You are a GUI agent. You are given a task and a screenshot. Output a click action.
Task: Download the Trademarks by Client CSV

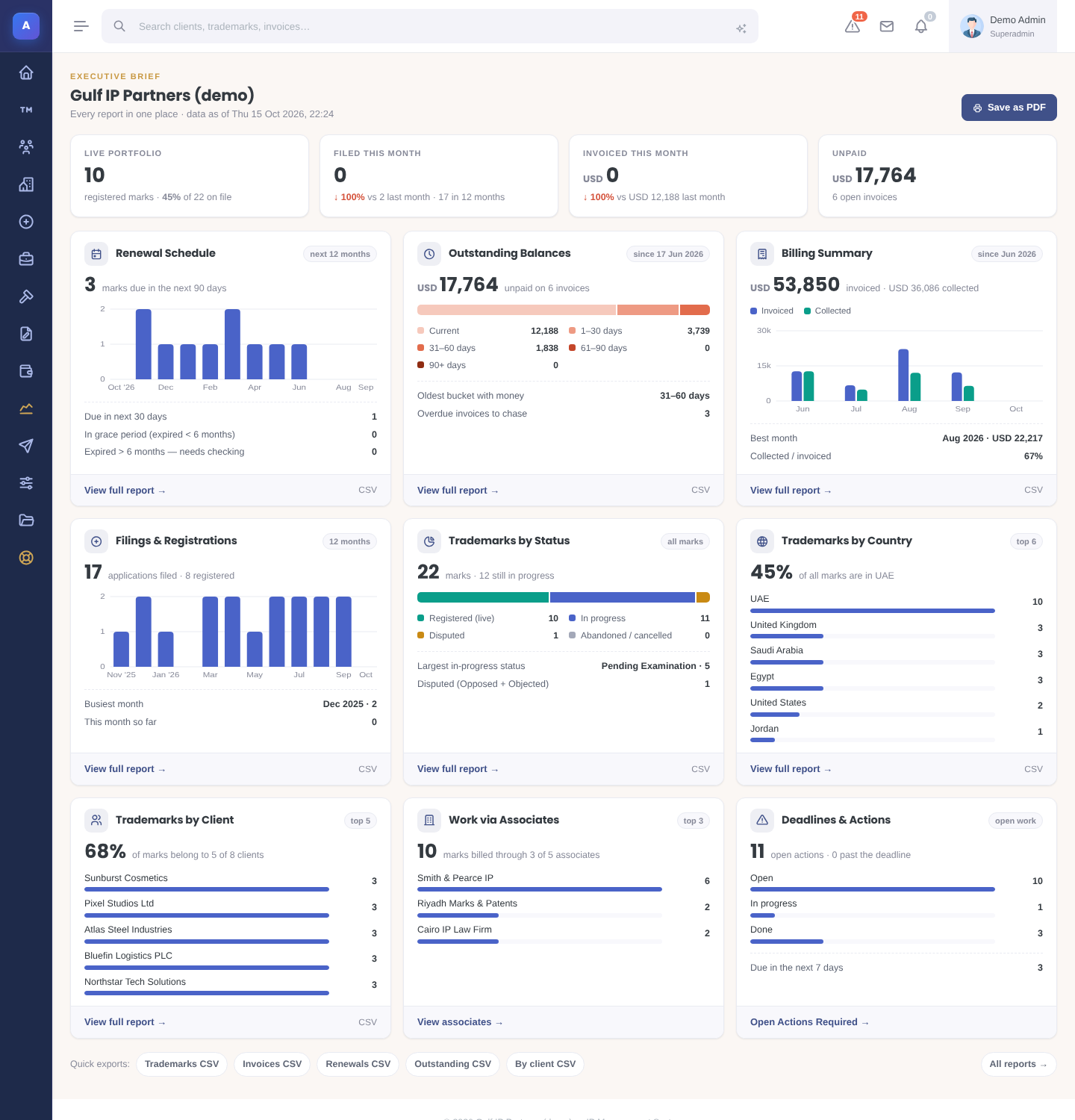pyautogui.click(x=367, y=1022)
